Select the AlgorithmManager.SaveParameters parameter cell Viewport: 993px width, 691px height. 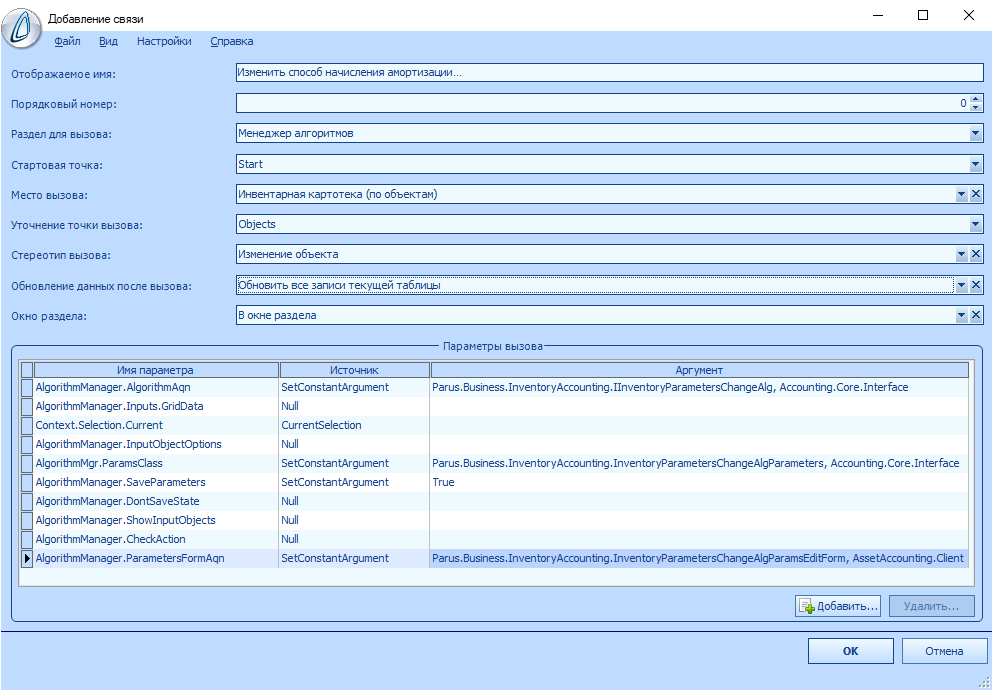(x=156, y=482)
